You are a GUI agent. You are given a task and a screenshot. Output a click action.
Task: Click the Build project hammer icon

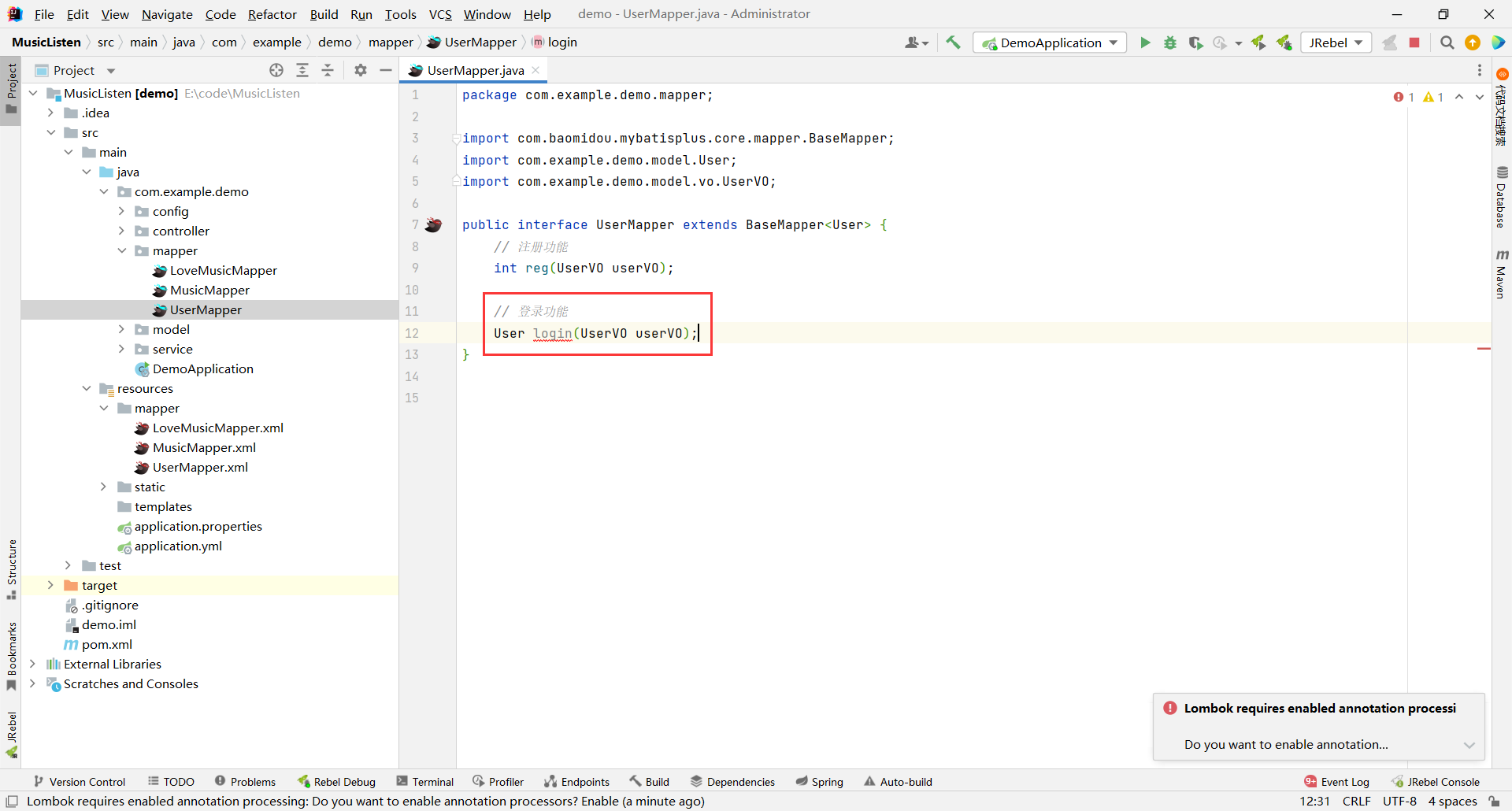pyautogui.click(x=953, y=43)
